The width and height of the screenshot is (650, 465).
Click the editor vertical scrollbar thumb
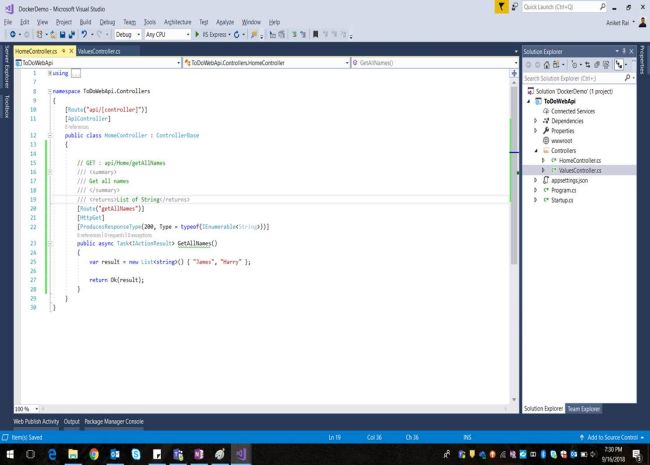[514, 174]
